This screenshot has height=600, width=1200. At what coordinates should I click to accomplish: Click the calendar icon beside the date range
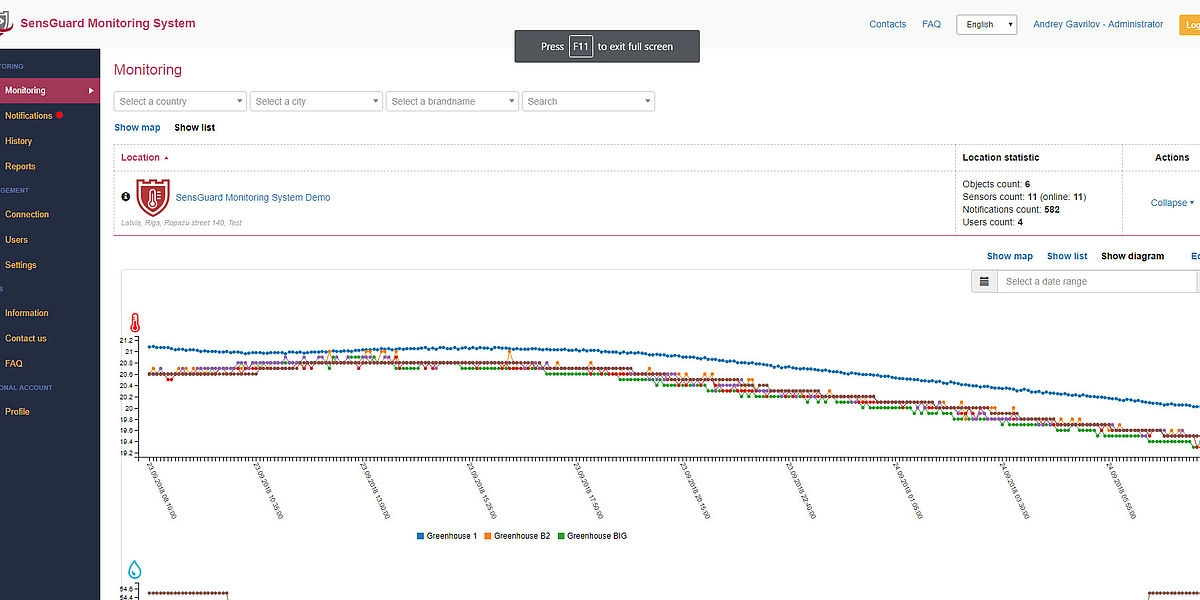pos(984,282)
